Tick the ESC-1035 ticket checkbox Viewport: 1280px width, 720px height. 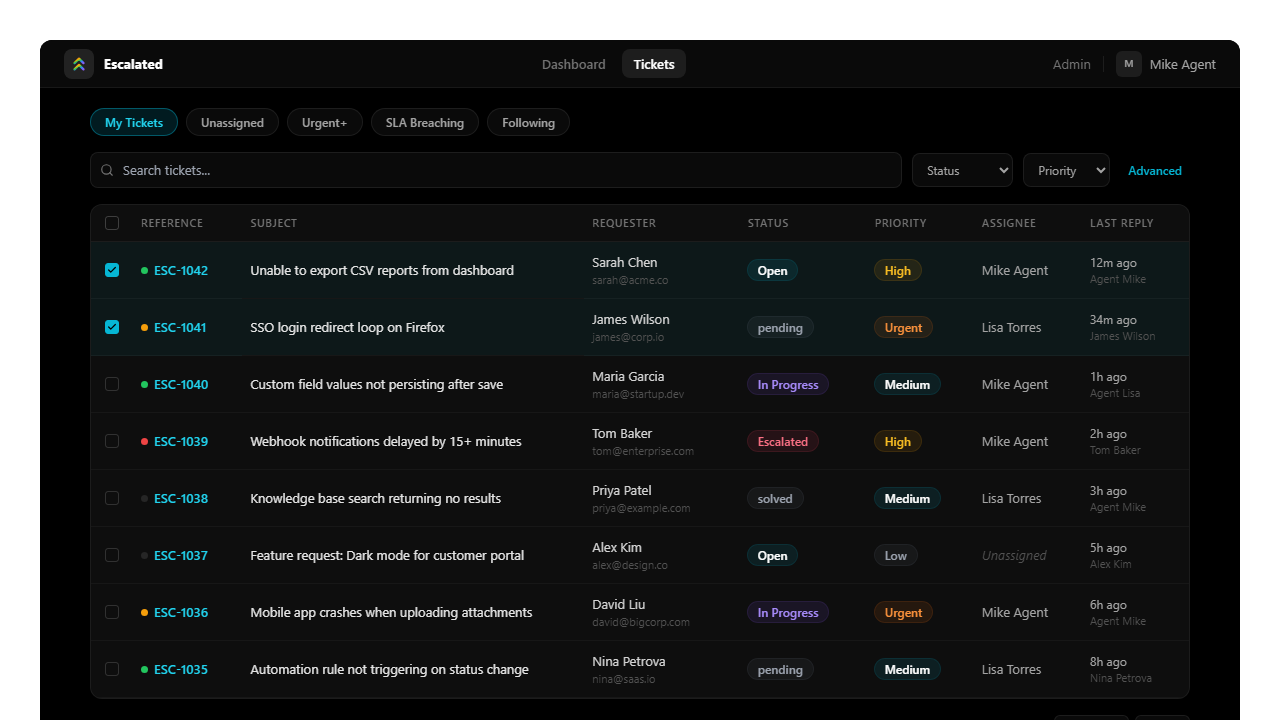[112, 669]
